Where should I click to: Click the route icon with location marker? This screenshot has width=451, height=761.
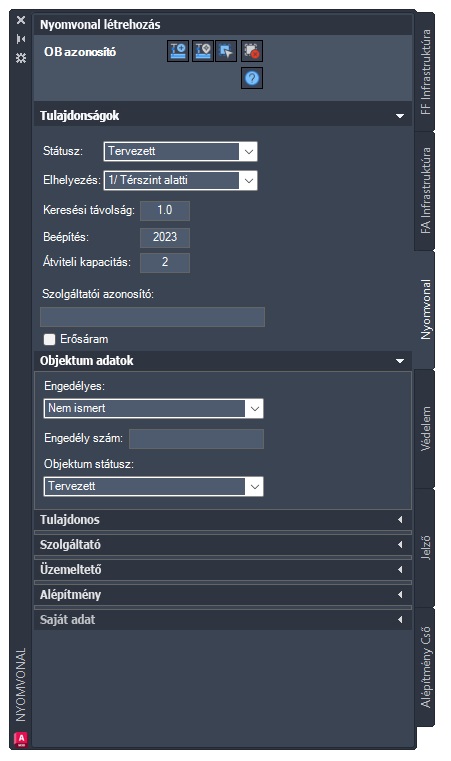pyautogui.click(x=202, y=51)
